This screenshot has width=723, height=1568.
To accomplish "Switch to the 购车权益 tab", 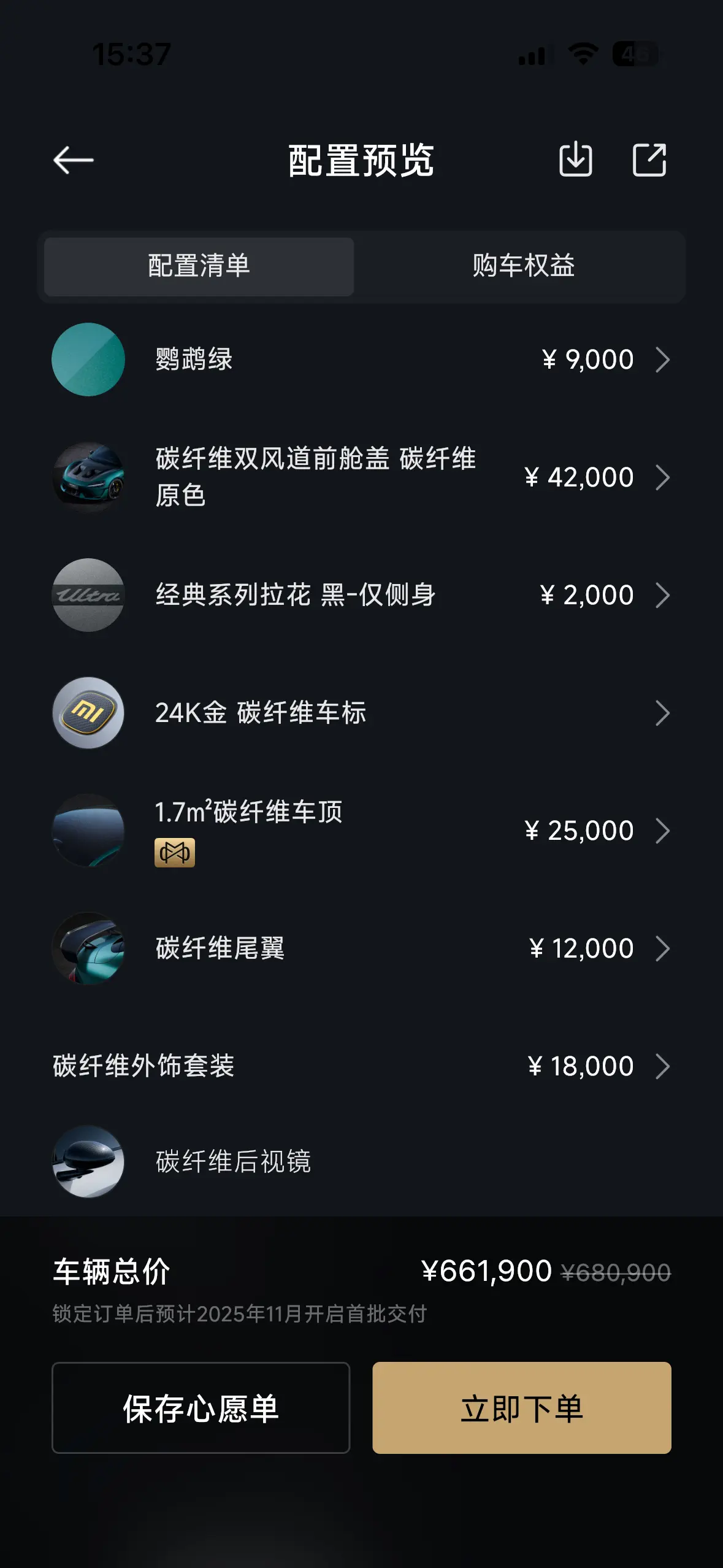I will 523,266.
